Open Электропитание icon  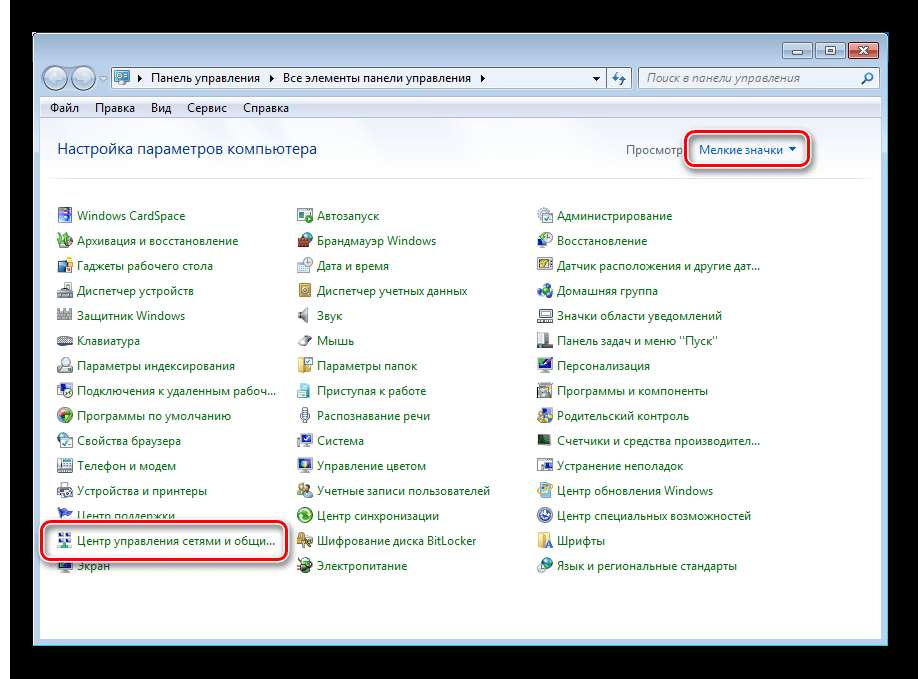point(305,566)
